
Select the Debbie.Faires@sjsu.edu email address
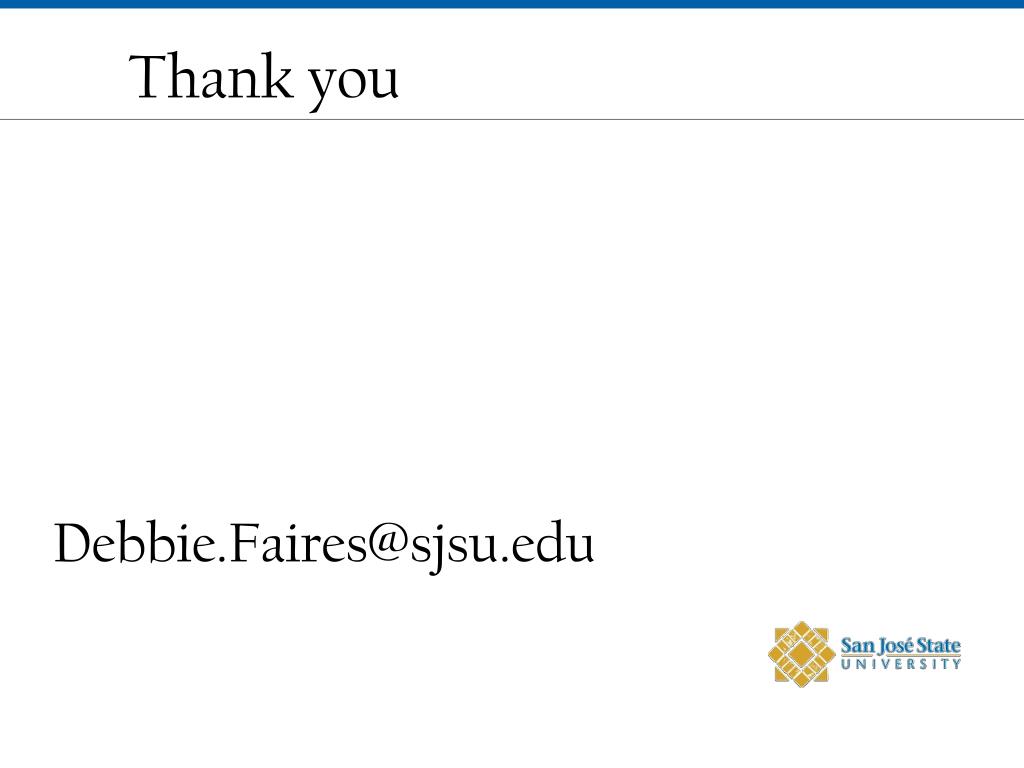324,546
